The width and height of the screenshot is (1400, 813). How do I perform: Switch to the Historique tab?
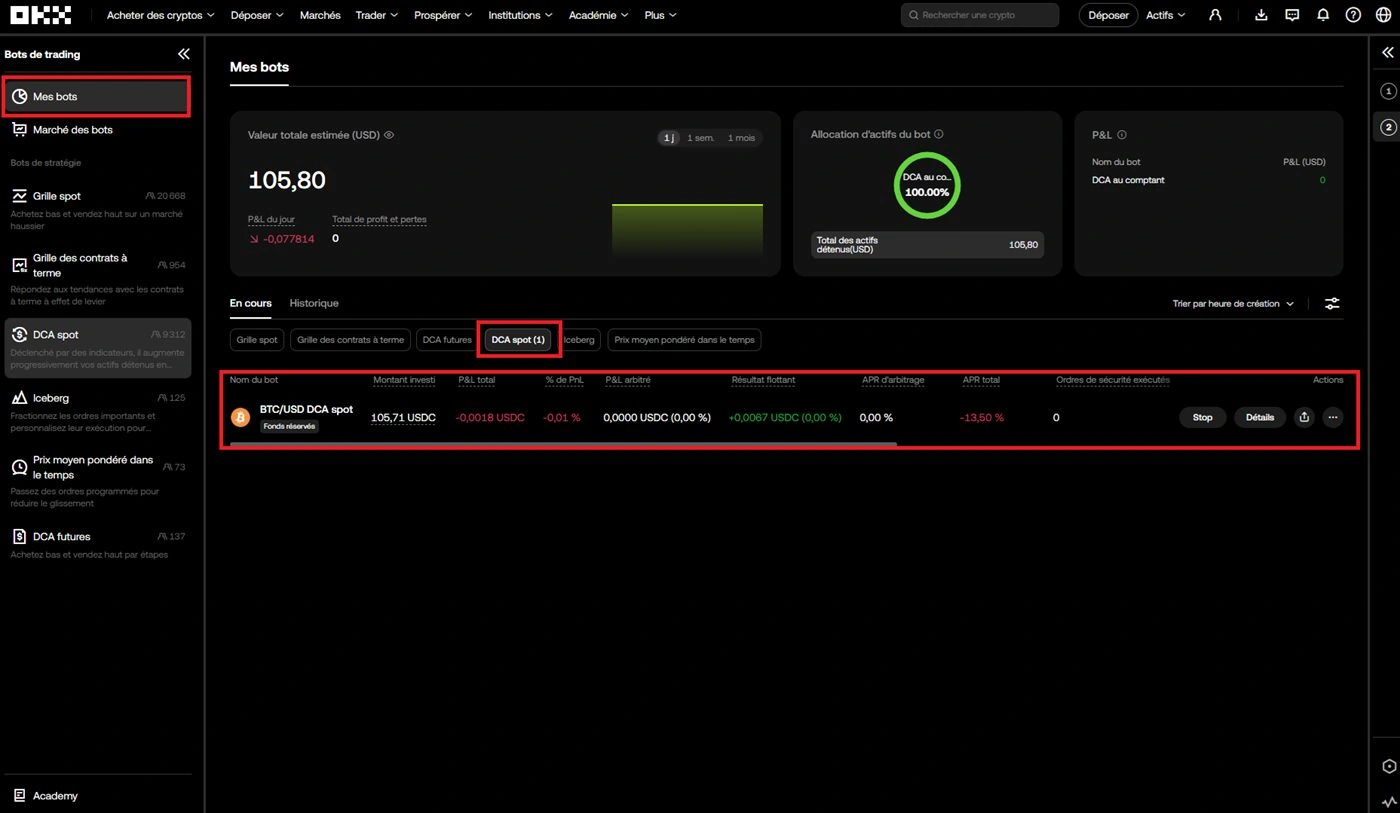coord(314,303)
